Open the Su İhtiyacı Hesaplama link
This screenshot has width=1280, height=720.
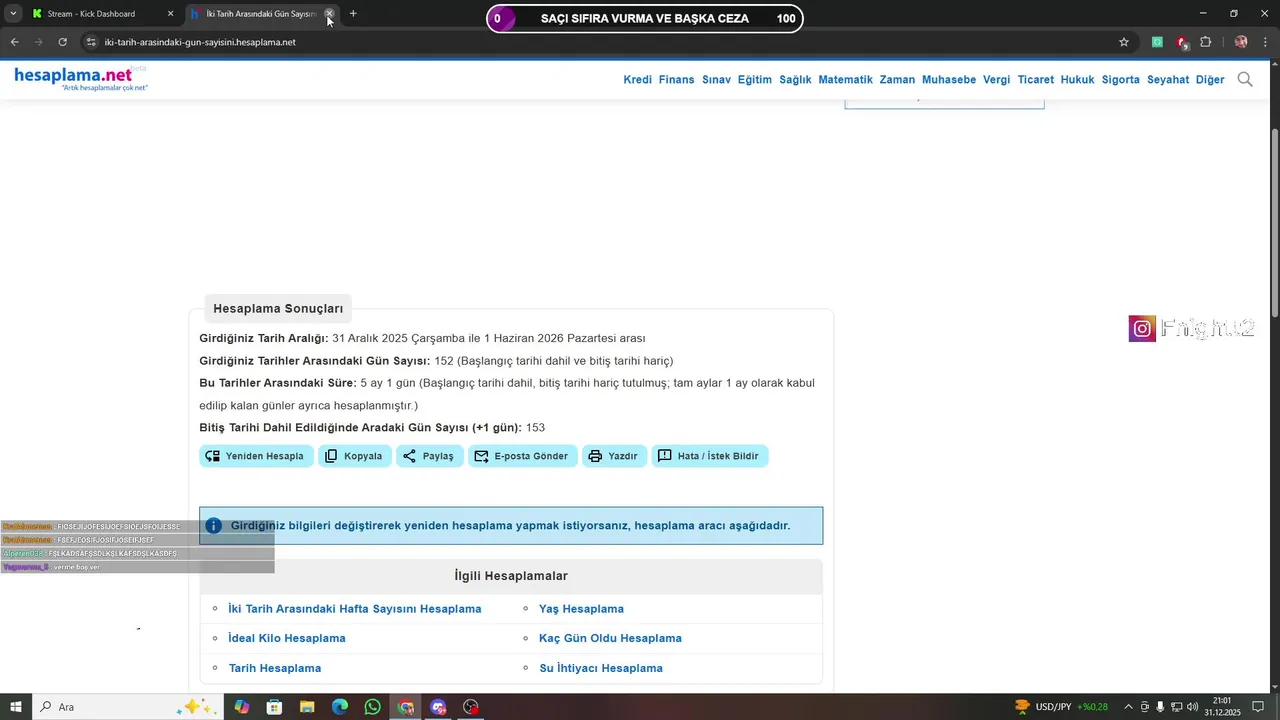point(601,668)
